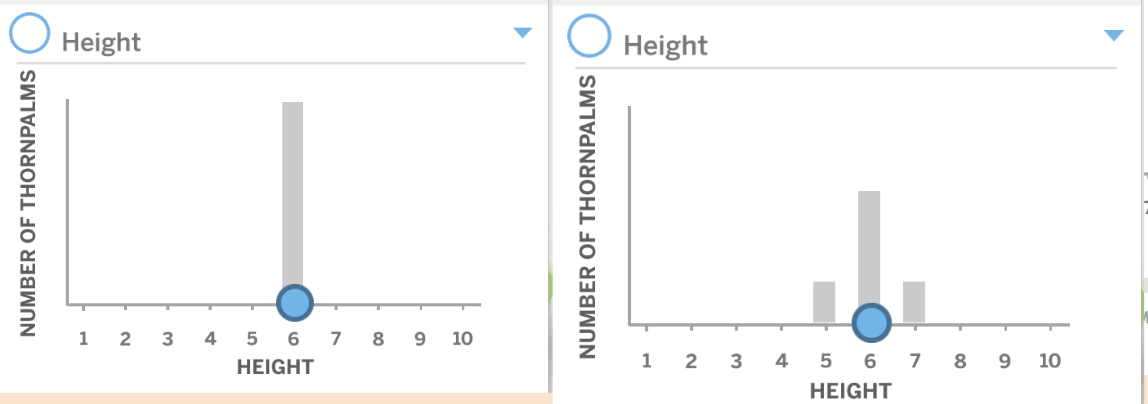
Task: Select the circle toggle in right Height panel
Action: click(589, 37)
